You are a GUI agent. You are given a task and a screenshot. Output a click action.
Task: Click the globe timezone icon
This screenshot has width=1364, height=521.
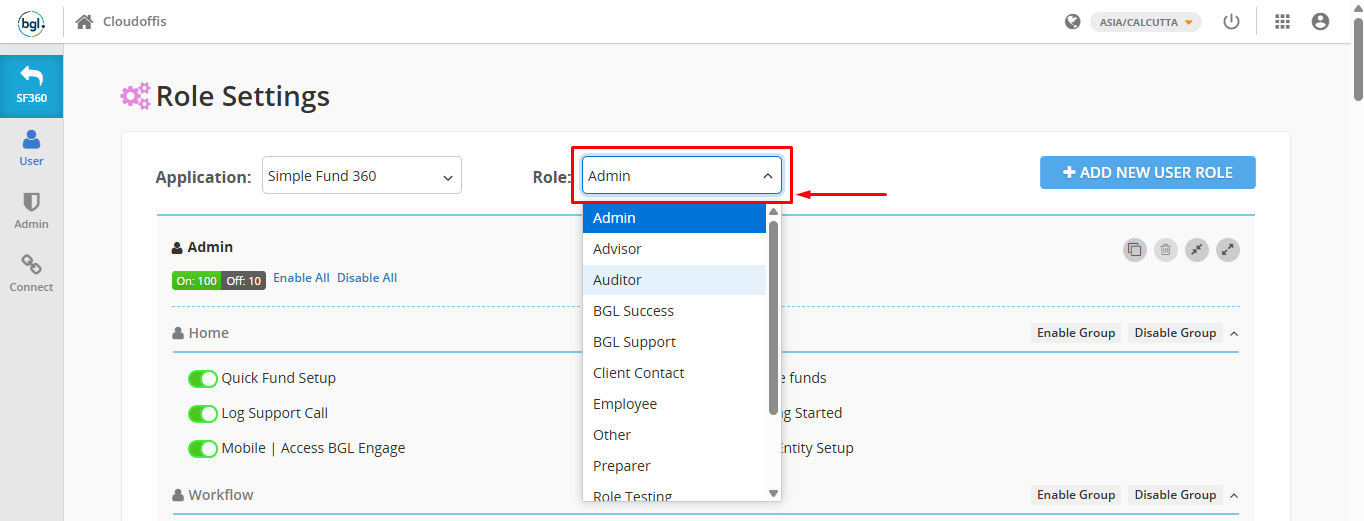point(1073,22)
